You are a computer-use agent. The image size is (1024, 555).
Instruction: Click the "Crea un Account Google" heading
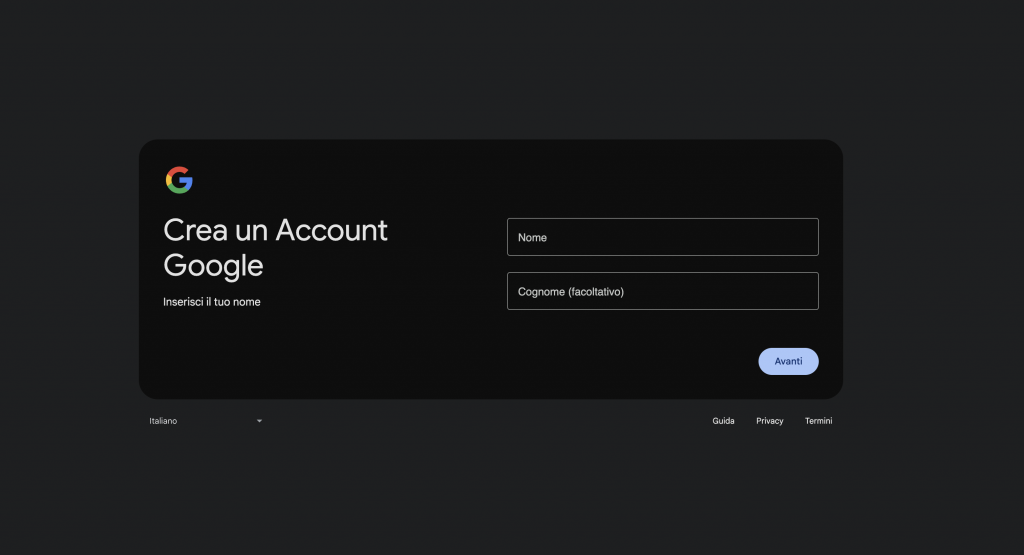point(275,248)
